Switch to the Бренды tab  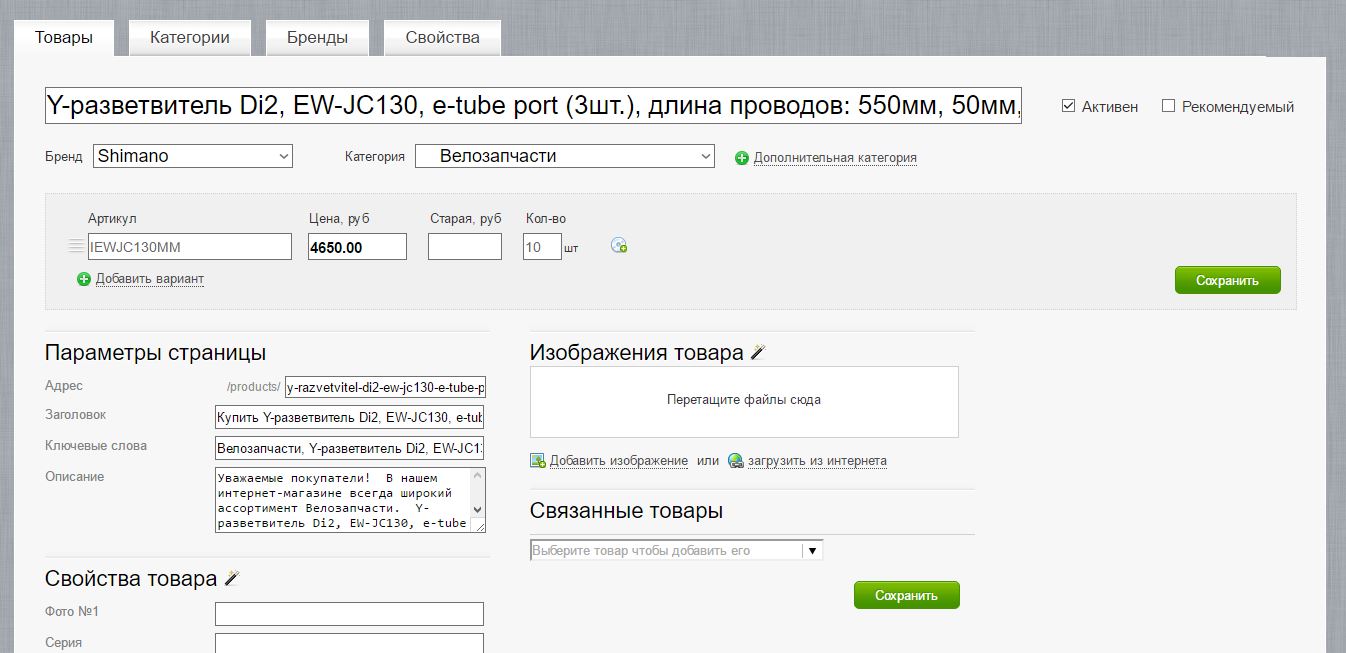click(317, 38)
